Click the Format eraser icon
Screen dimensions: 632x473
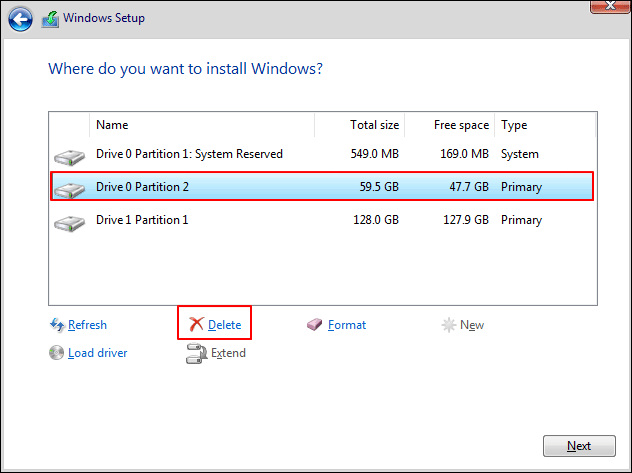click(x=315, y=325)
